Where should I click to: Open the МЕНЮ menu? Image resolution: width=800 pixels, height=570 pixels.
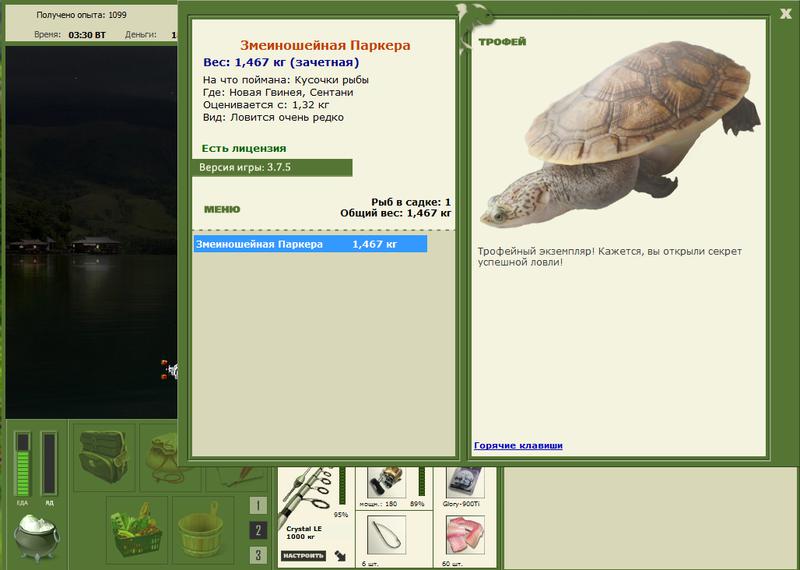tap(222, 209)
